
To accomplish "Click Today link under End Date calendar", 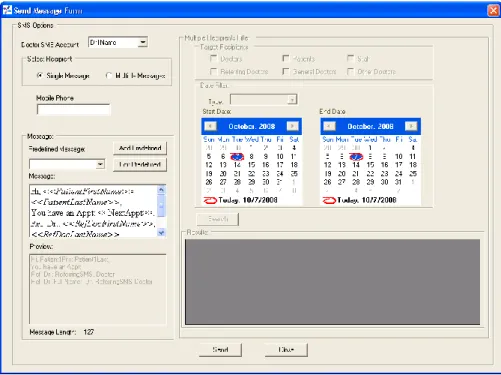I will click(367, 200).
